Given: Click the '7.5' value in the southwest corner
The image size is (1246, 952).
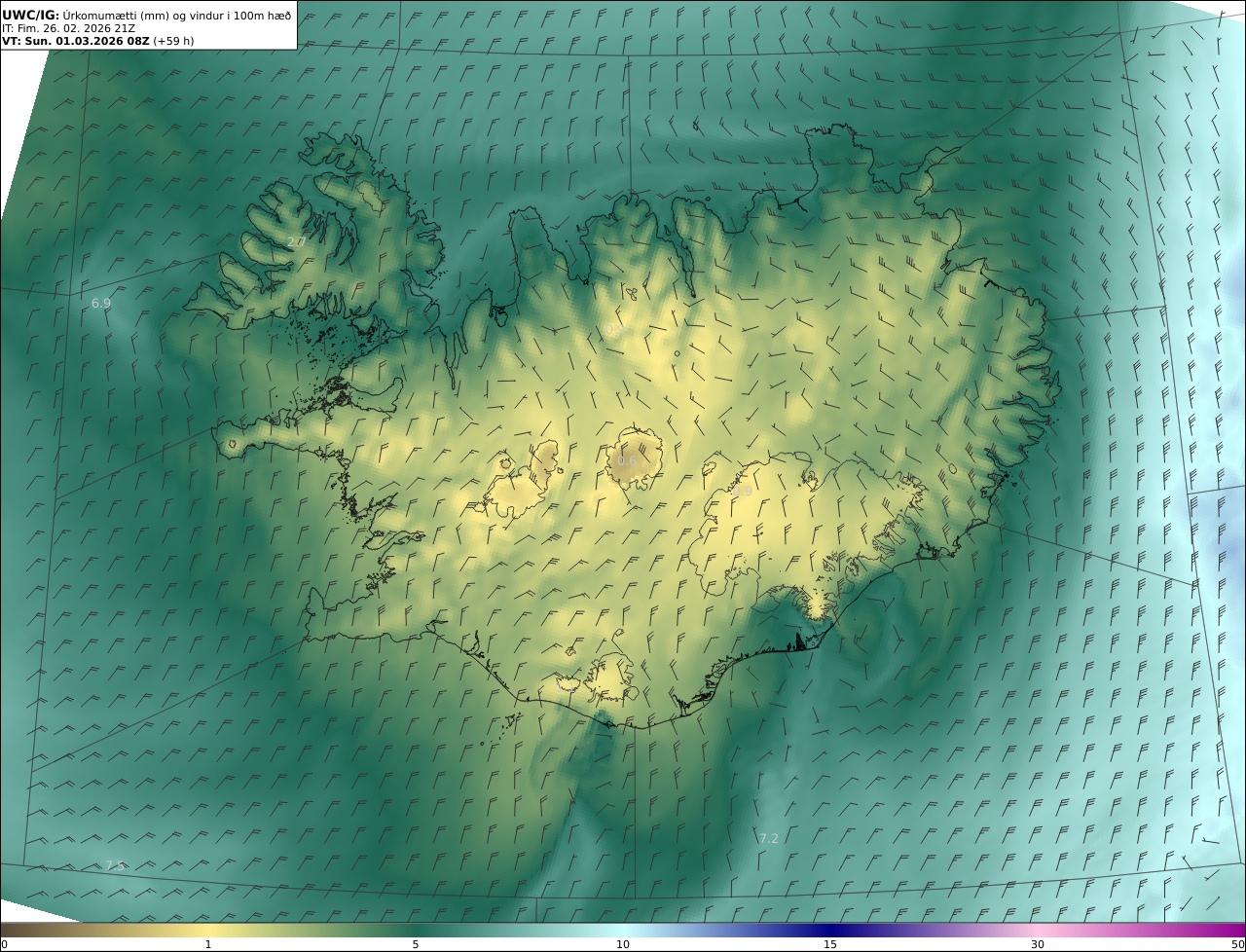Looking at the screenshot, I should [x=115, y=865].
